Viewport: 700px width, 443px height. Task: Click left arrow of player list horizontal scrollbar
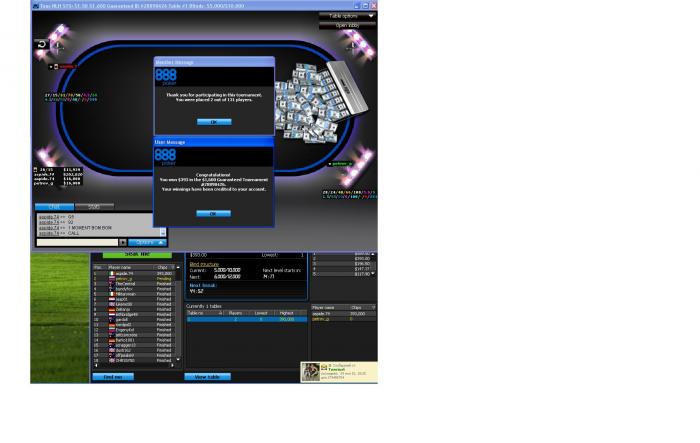(x=96, y=365)
